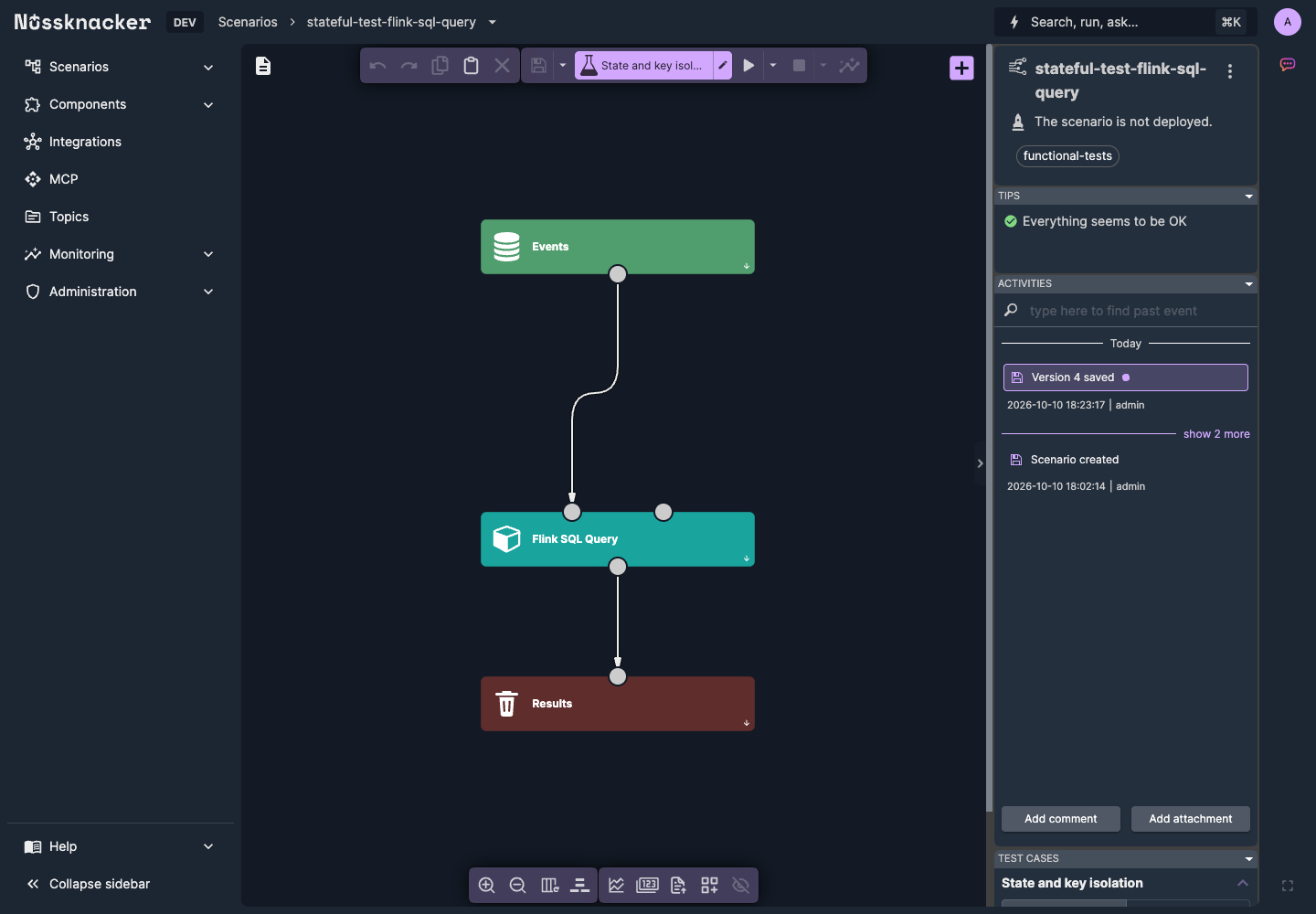Collapse the TIPS panel

point(1248,197)
